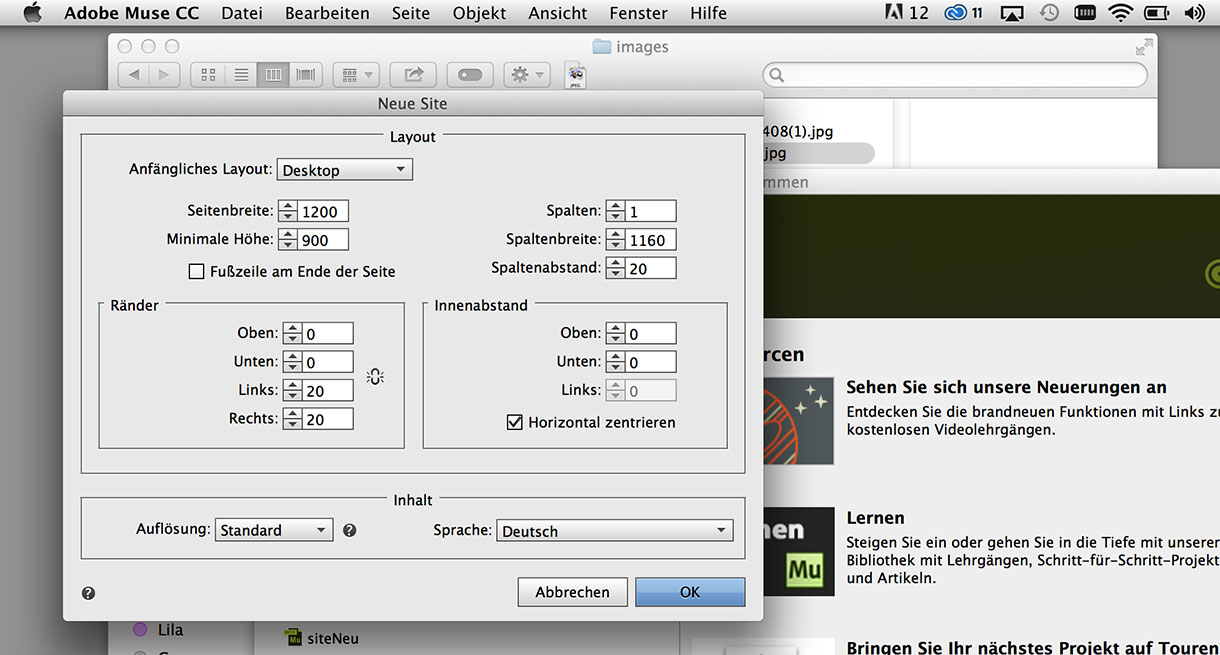Click into the Minimale Höhe field showing 900

(x=324, y=239)
